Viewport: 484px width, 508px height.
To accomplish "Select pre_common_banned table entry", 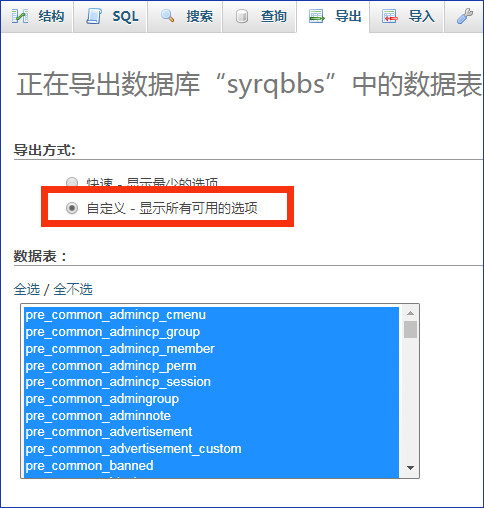I will point(212,466).
